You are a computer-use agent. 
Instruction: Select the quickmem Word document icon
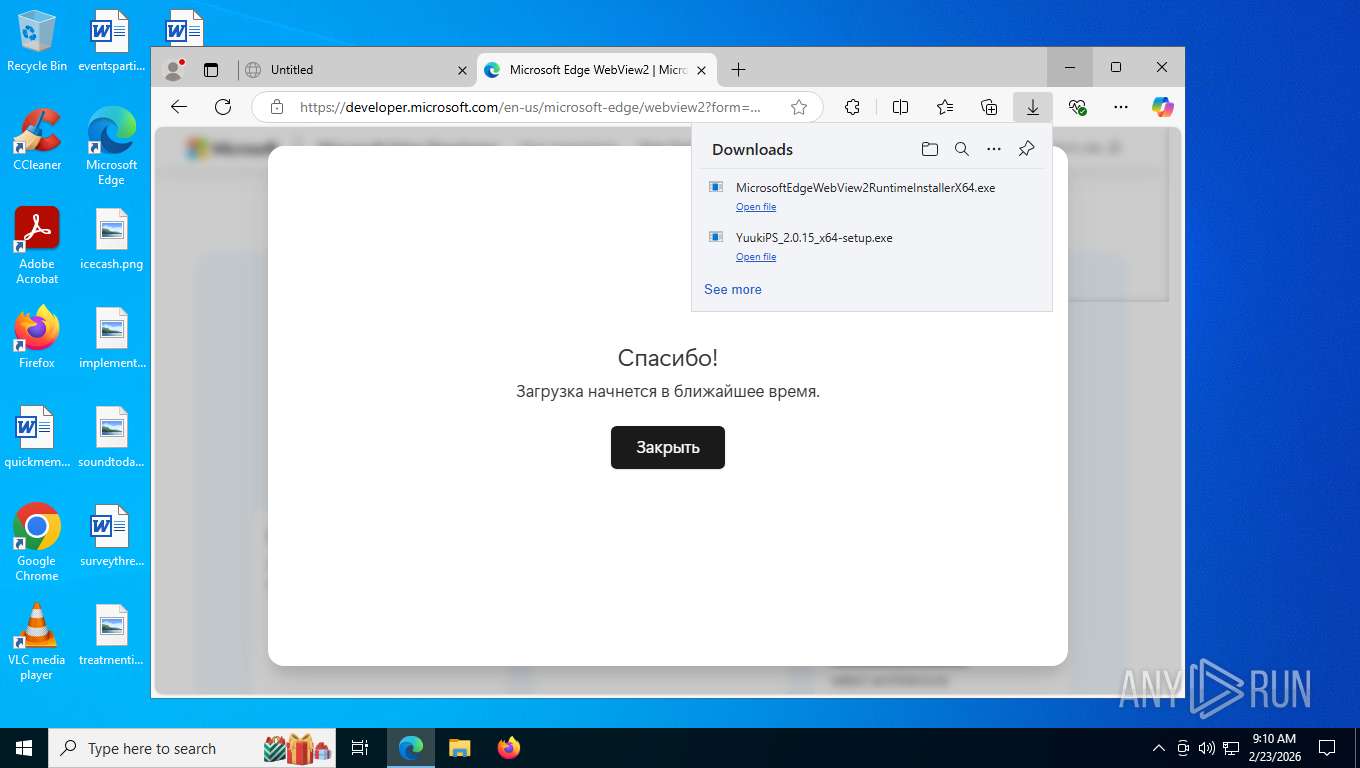point(37,438)
